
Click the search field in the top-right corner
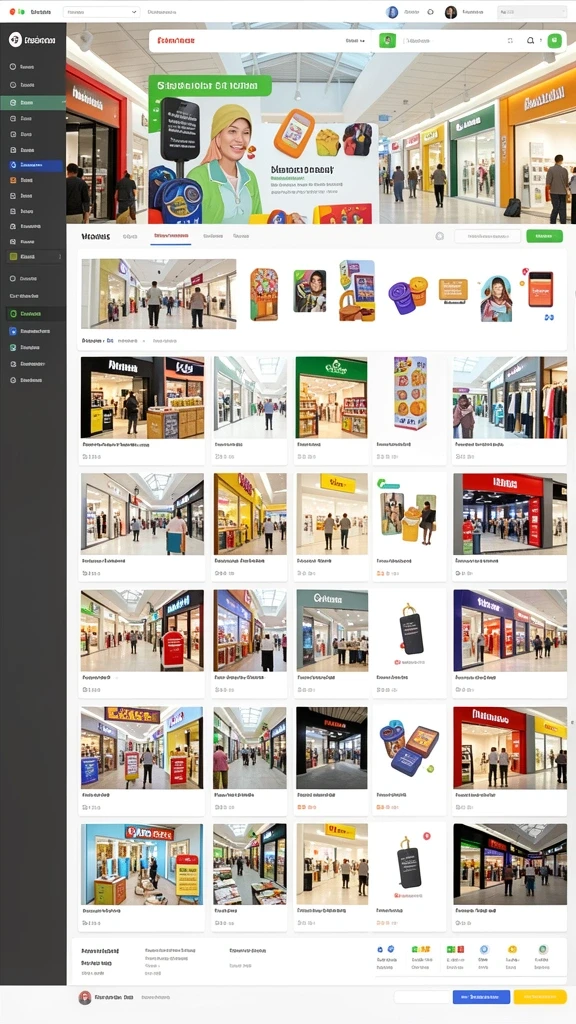pos(532,12)
